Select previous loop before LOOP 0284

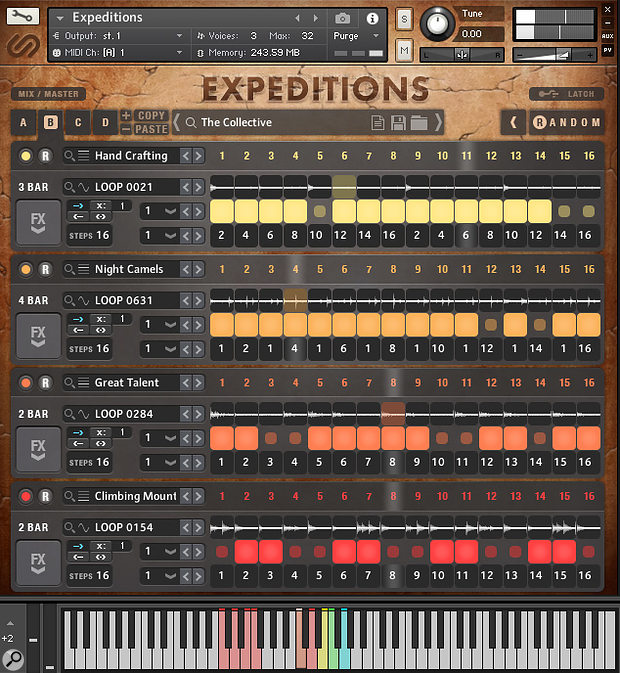coord(186,414)
